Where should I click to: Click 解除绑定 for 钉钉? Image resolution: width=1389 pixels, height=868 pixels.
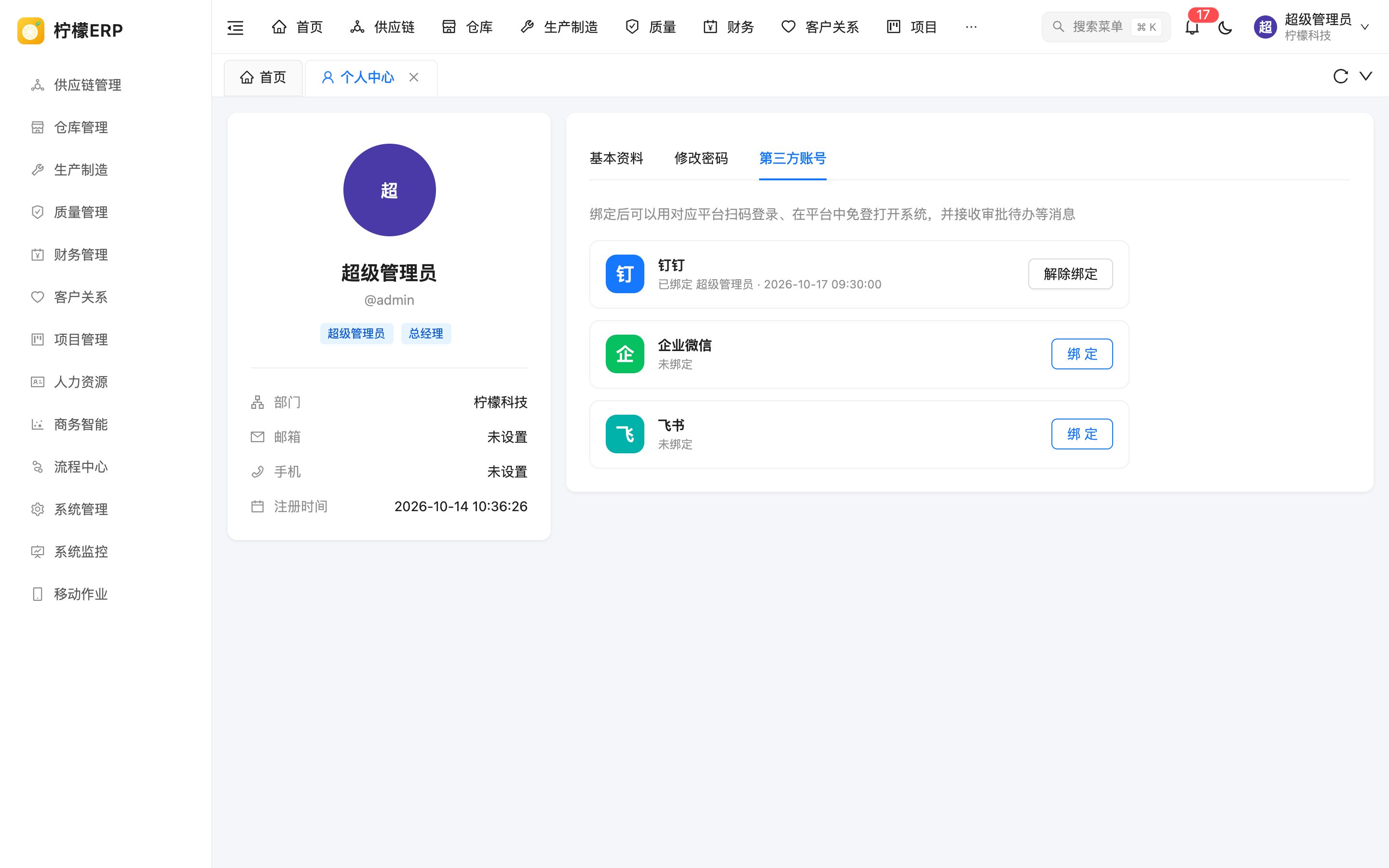tap(1071, 274)
